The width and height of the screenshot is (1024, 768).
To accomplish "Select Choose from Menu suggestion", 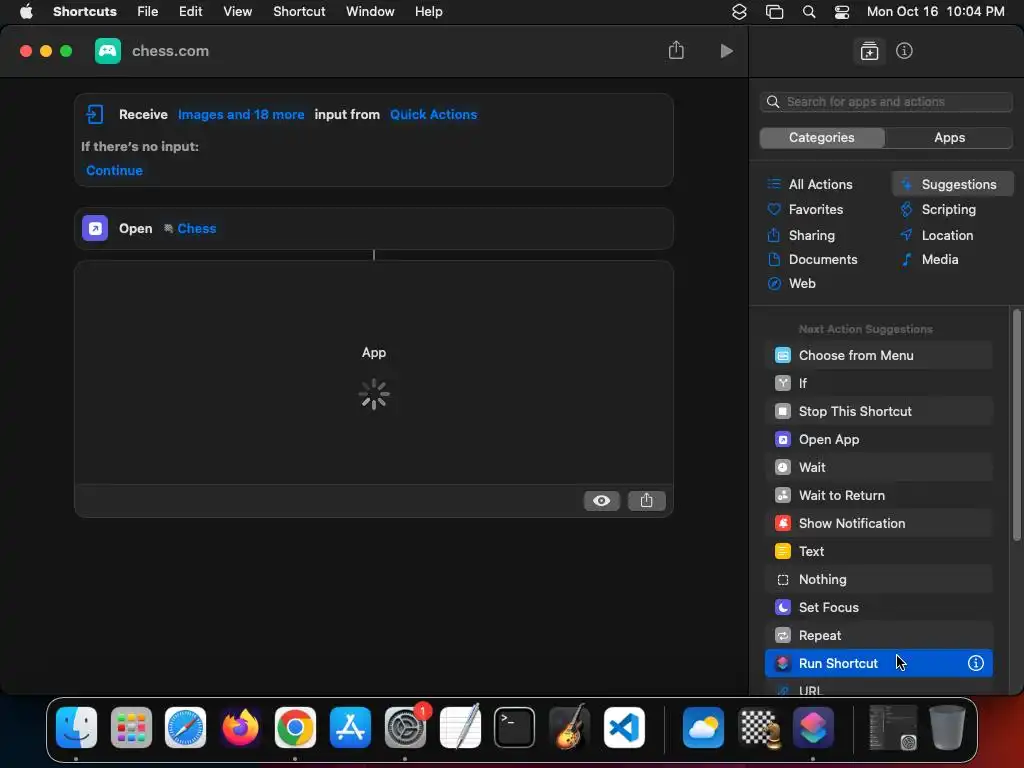I will pyautogui.click(x=878, y=355).
